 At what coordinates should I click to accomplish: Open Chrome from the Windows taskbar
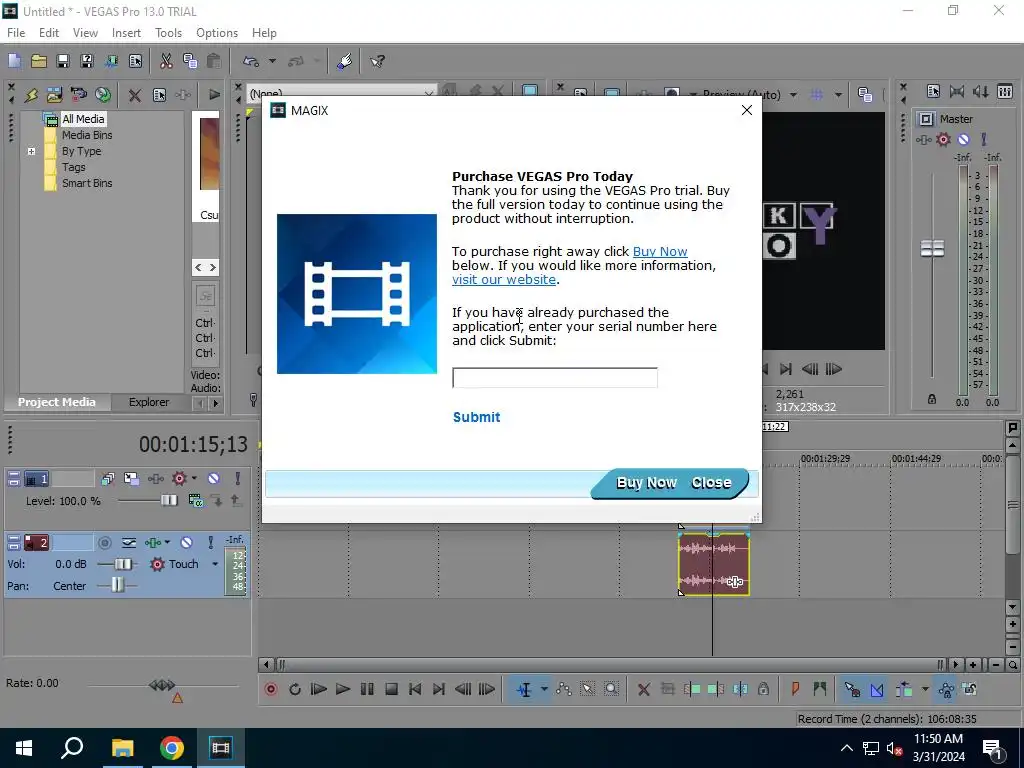[x=172, y=748]
